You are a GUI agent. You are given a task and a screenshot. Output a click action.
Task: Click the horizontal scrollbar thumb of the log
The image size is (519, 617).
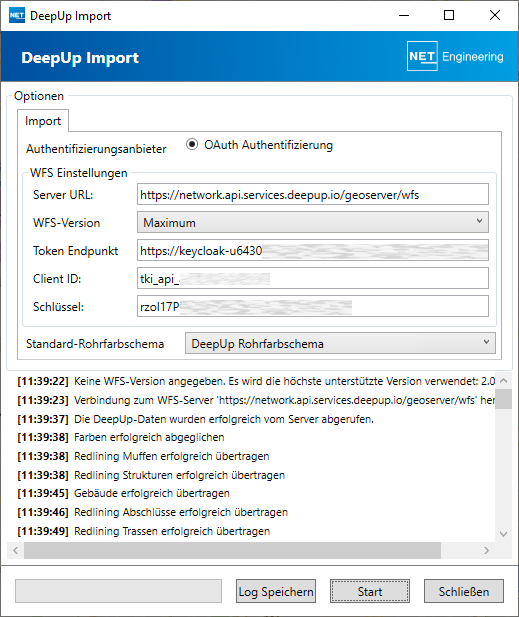pos(233,550)
